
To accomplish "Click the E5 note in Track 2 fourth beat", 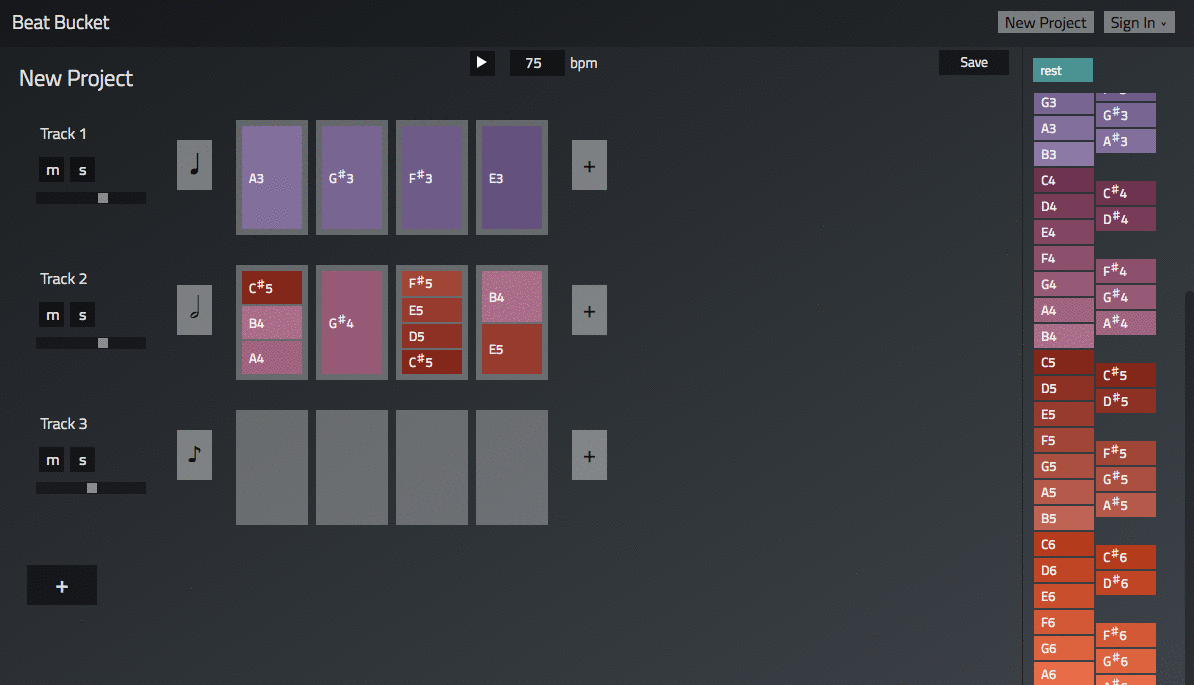I will [512, 349].
